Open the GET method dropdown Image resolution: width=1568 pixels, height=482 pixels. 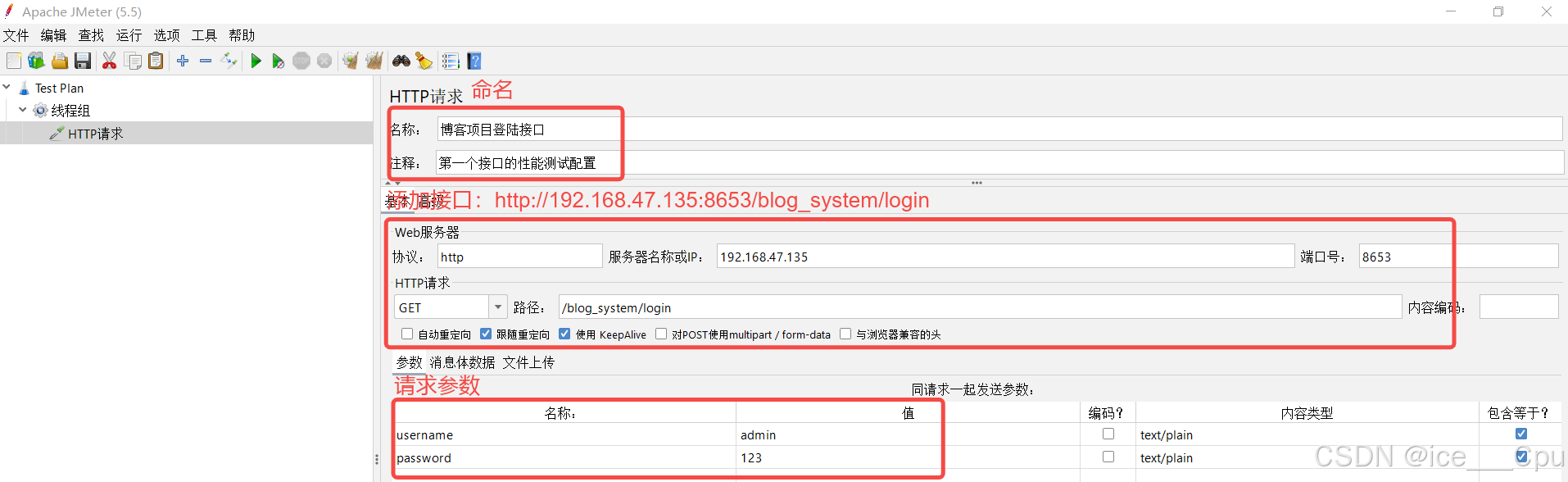[498, 307]
